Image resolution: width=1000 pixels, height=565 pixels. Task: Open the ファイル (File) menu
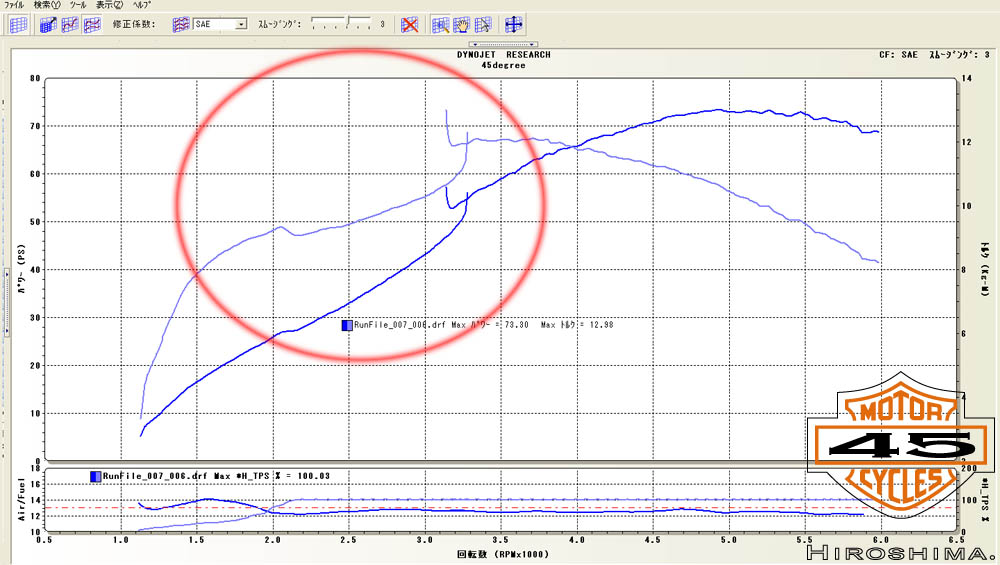[14, 5]
